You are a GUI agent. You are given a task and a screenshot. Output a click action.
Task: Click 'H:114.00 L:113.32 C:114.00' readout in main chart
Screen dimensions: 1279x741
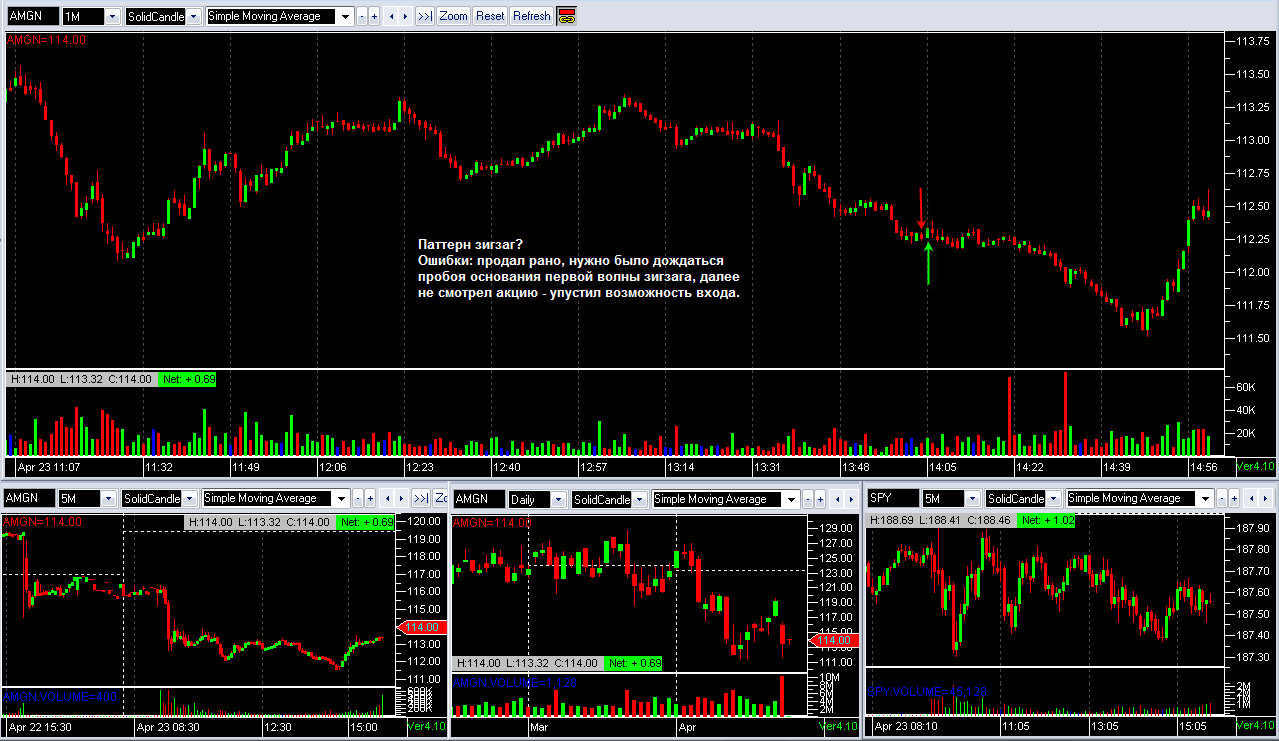click(81, 379)
